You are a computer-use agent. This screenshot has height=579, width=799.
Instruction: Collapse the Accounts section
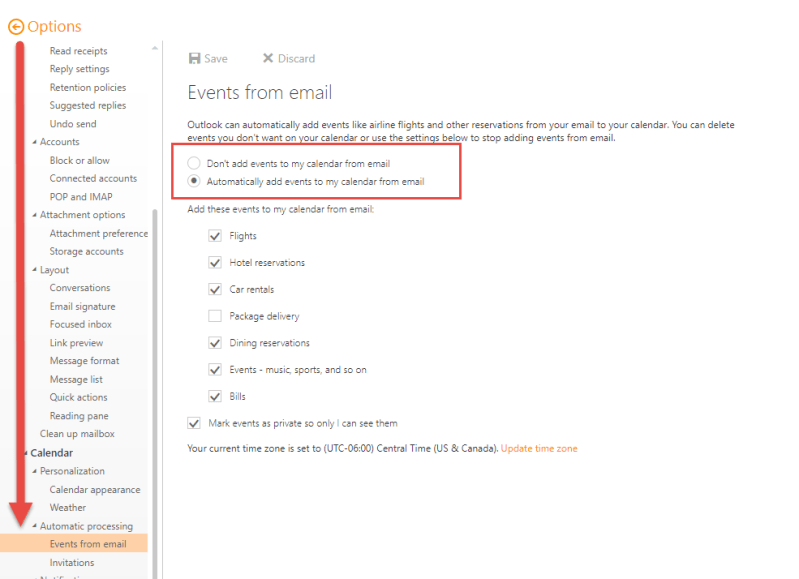pos(33,143)
